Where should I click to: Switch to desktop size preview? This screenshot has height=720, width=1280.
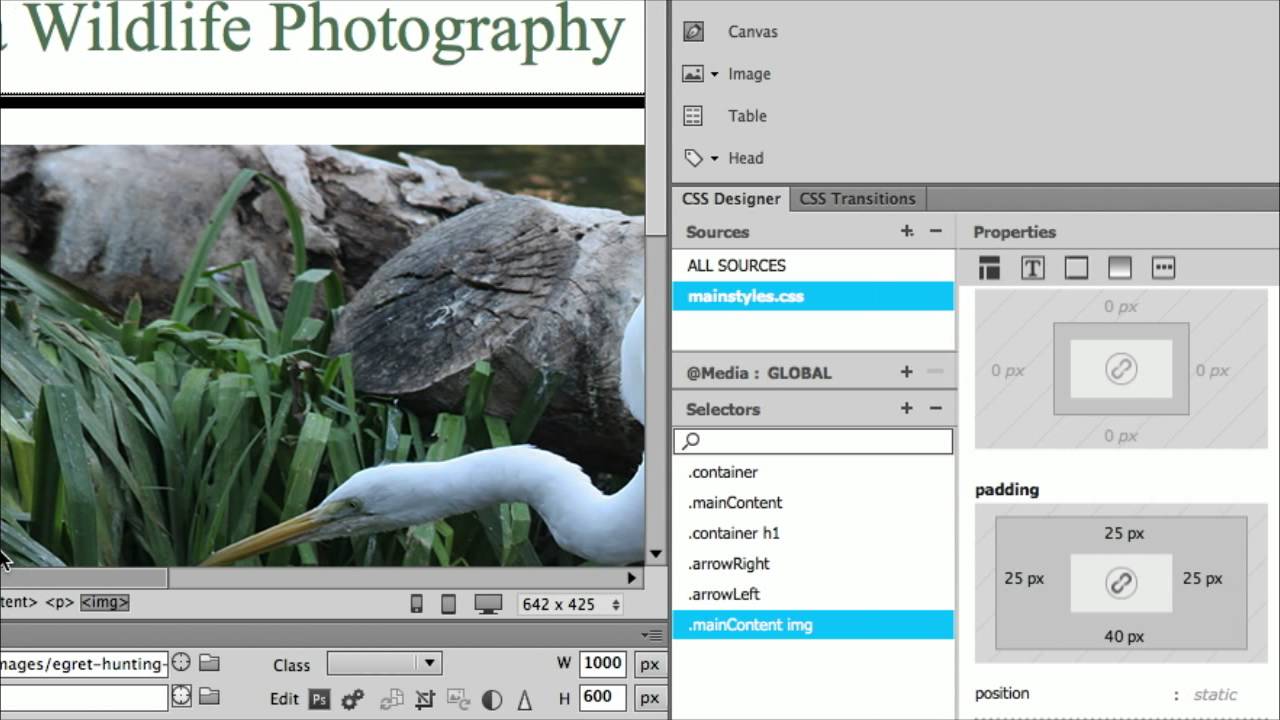[x=488, y=604]
